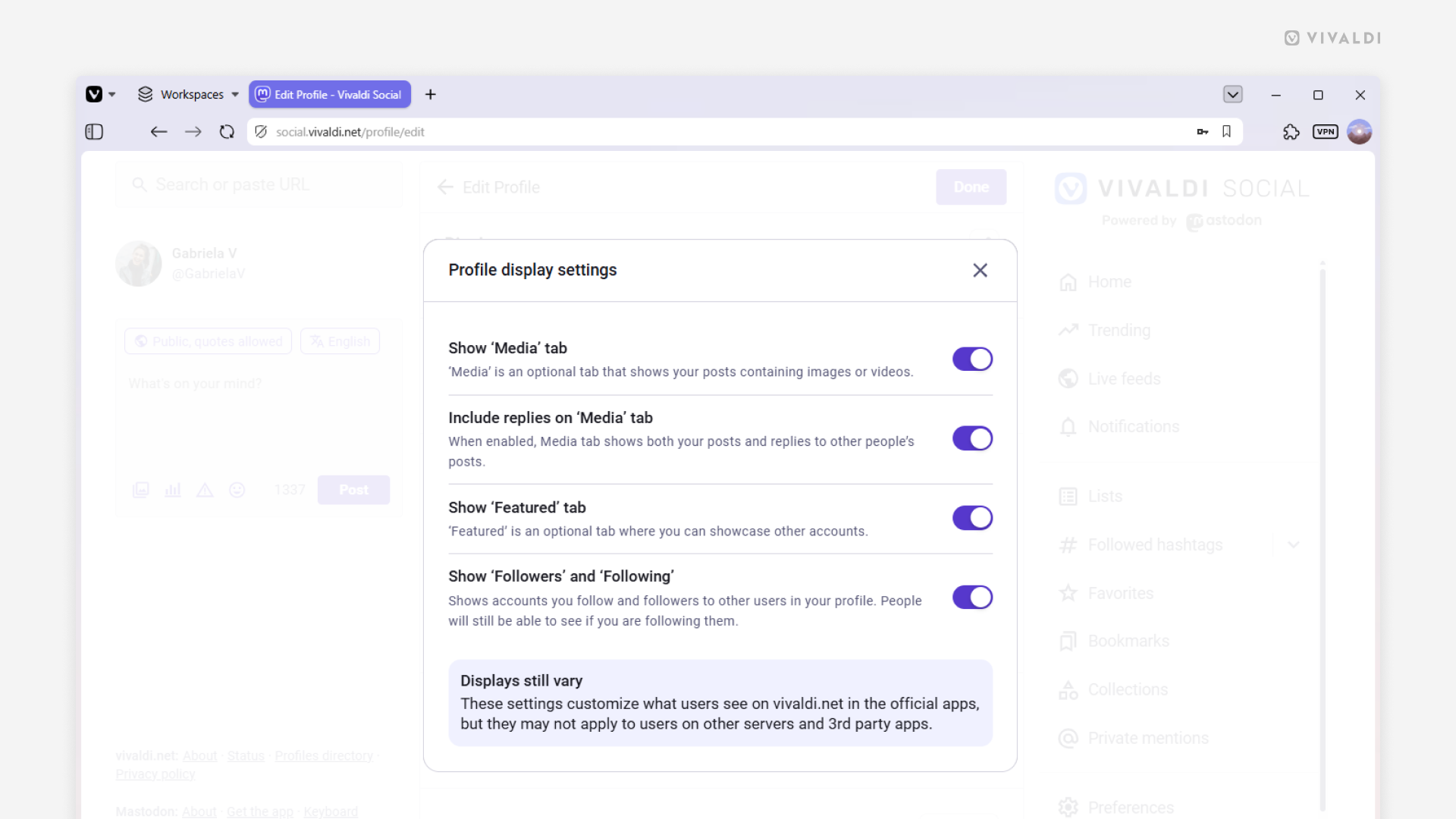
Task: Expand Followed hashtags chevron
Action: point(1294,545)
